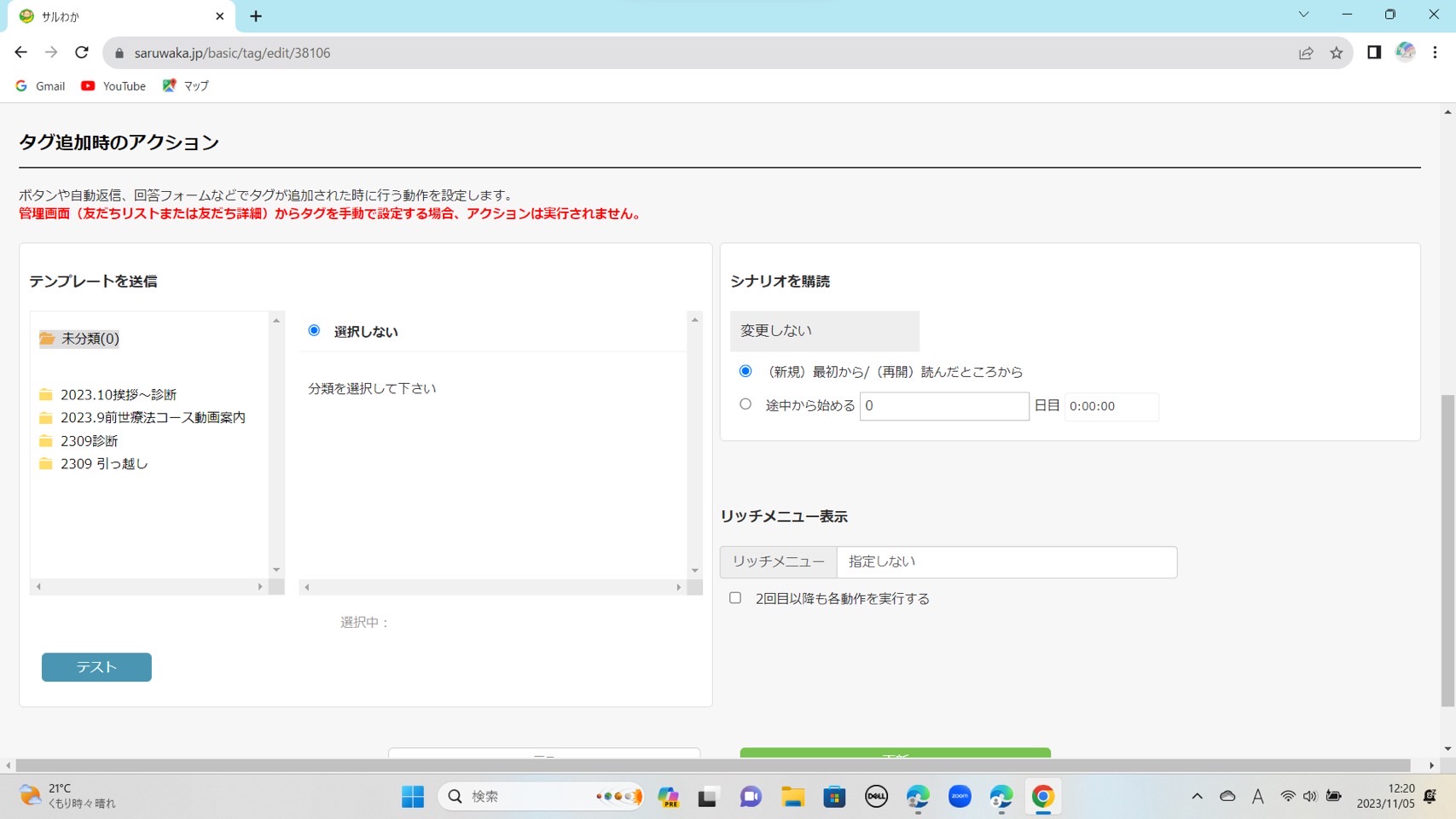
Task: Select 選択しない radio button
Action: (314, 331)
